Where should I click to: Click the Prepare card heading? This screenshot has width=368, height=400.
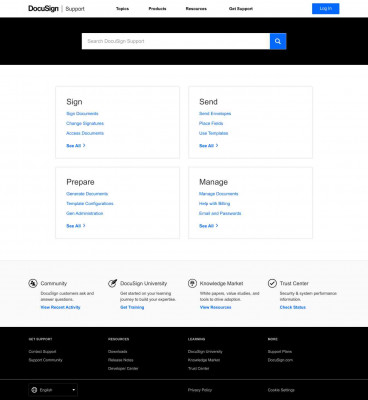click(80, 182)
